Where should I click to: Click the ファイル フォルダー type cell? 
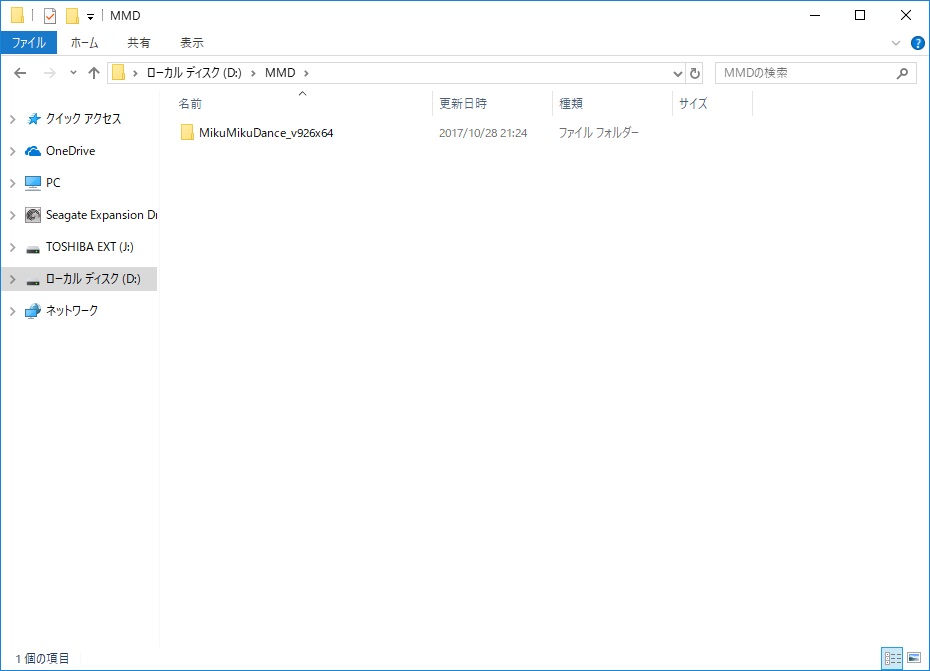(x=598, y=133)
